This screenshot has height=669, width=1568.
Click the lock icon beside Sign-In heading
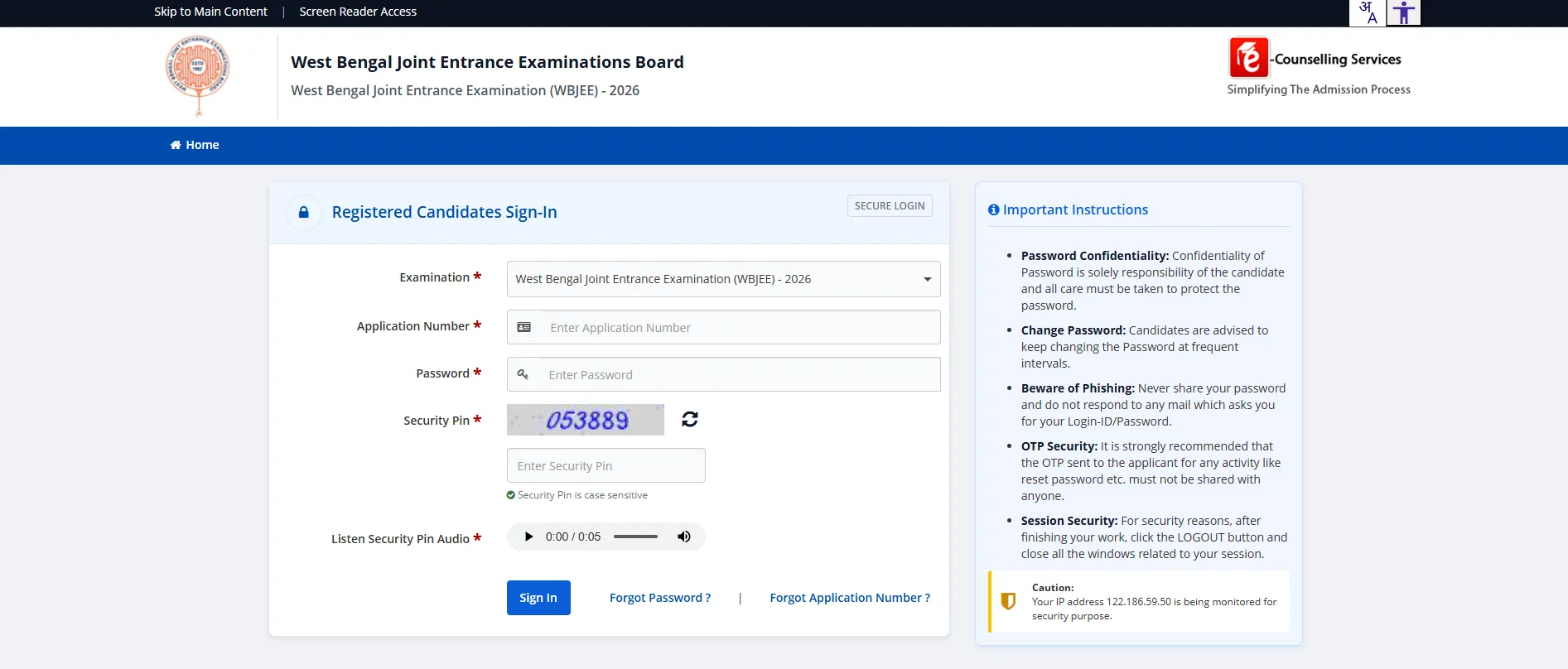coord(304,212)
